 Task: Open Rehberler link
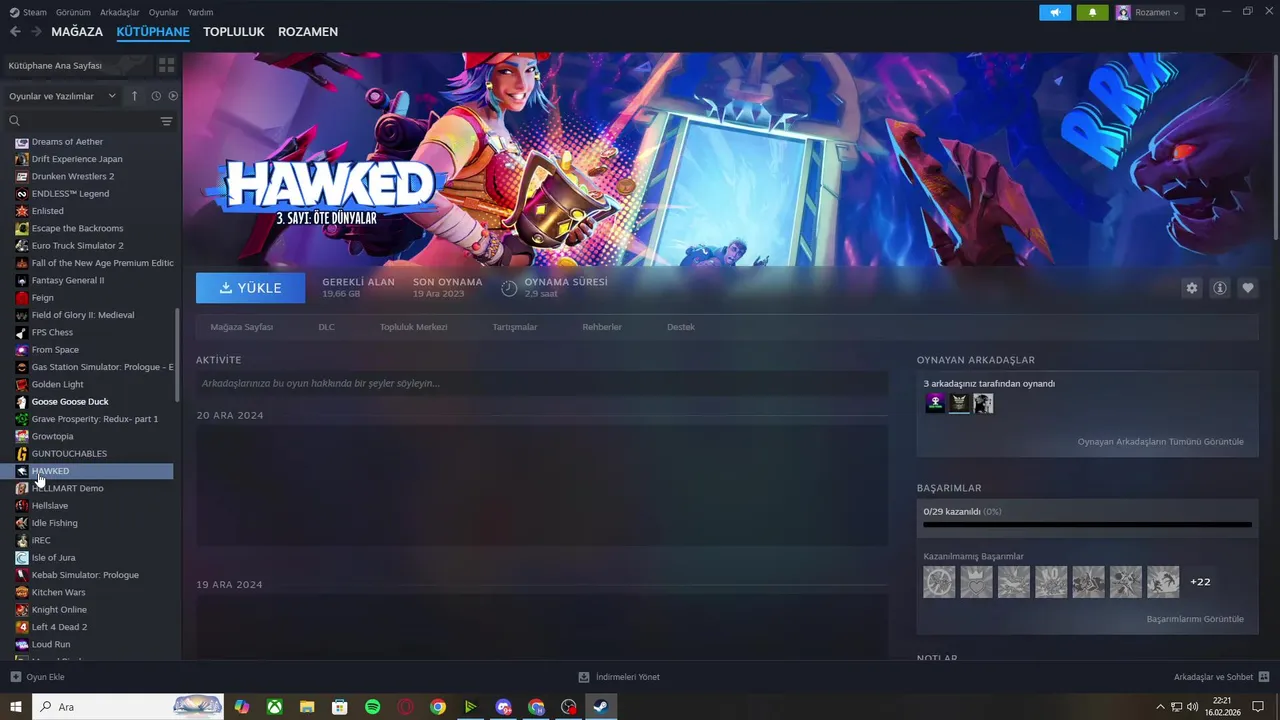(x=602, y=327)
